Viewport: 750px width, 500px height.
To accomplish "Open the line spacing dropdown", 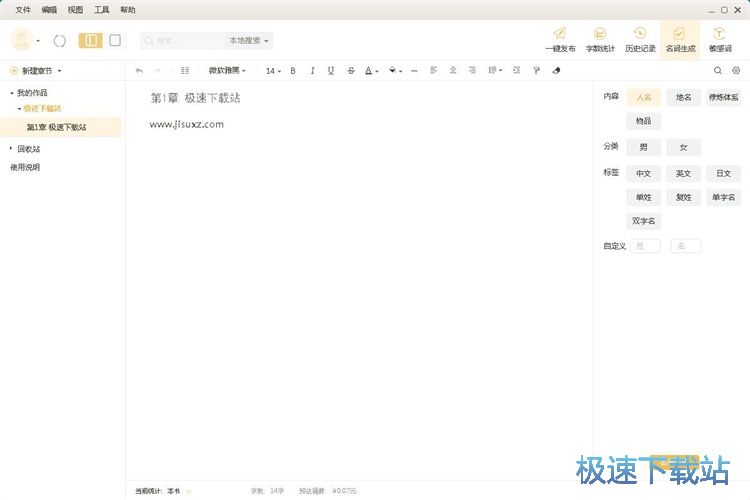I will [495, 70].
